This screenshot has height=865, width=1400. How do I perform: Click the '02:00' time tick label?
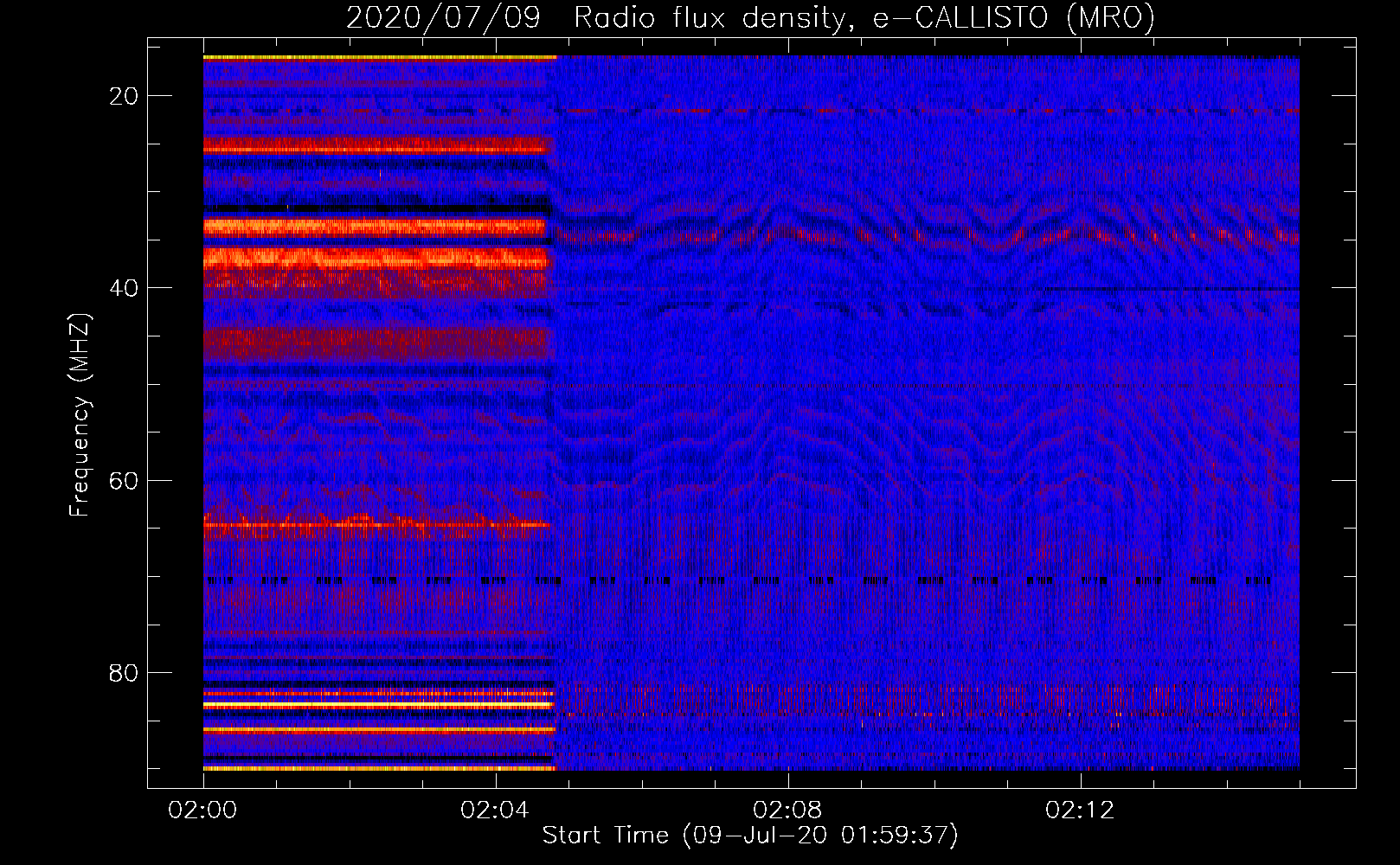pos(203,810)
